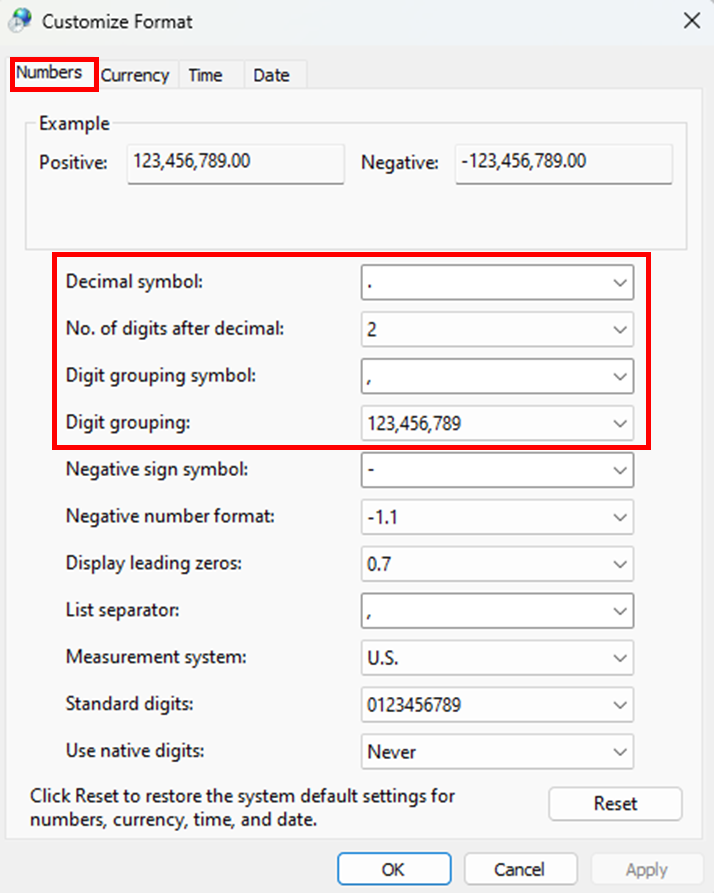Viewport: 714px width, 893px height.
Task: Click the Positive example value field
Action: pyautogui.click(x=235, y=163)
